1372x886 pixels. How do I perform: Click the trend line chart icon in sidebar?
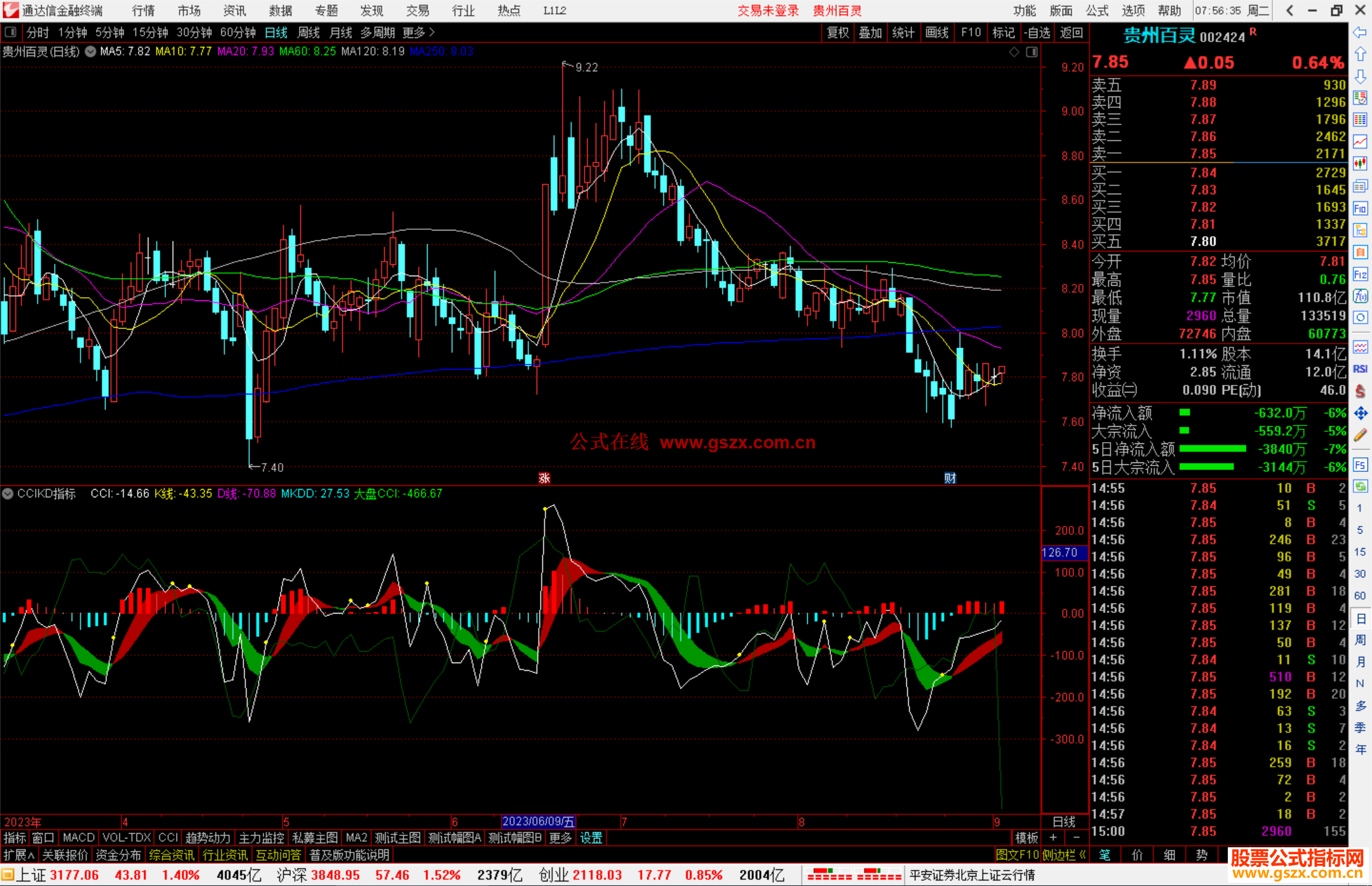pos(1360,142)
